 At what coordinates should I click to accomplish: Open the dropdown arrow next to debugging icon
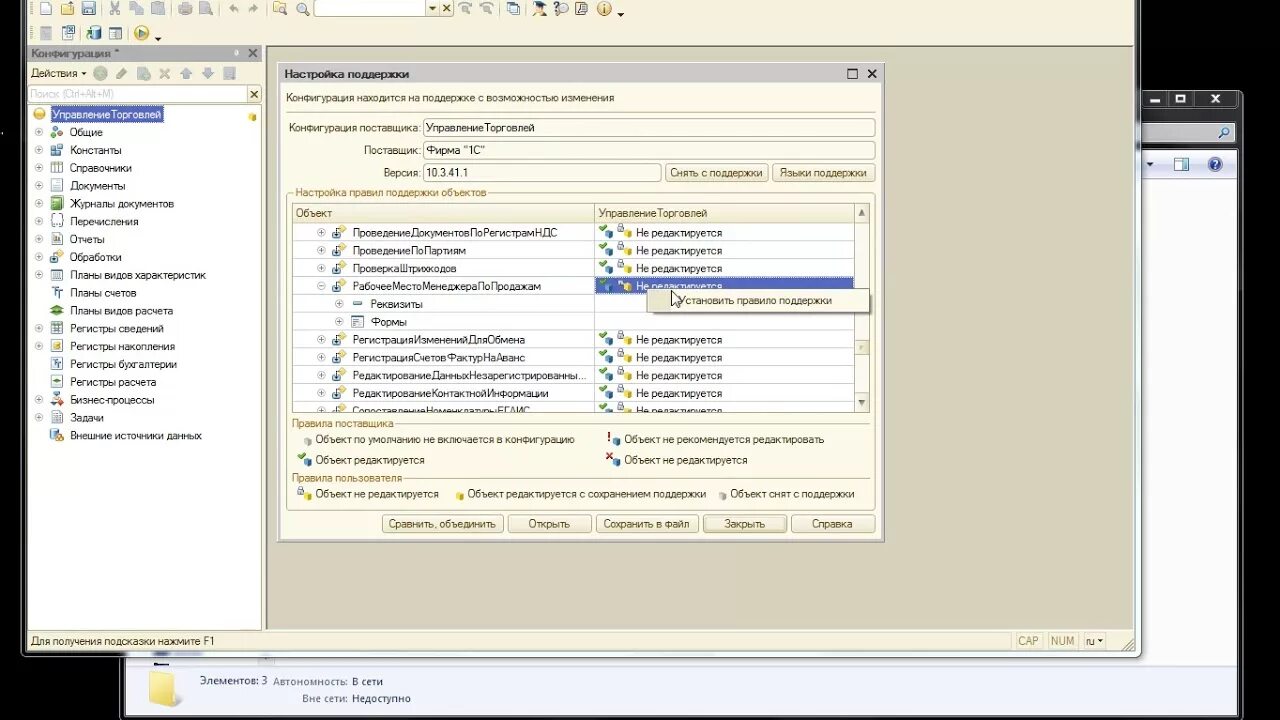point(158,37)
